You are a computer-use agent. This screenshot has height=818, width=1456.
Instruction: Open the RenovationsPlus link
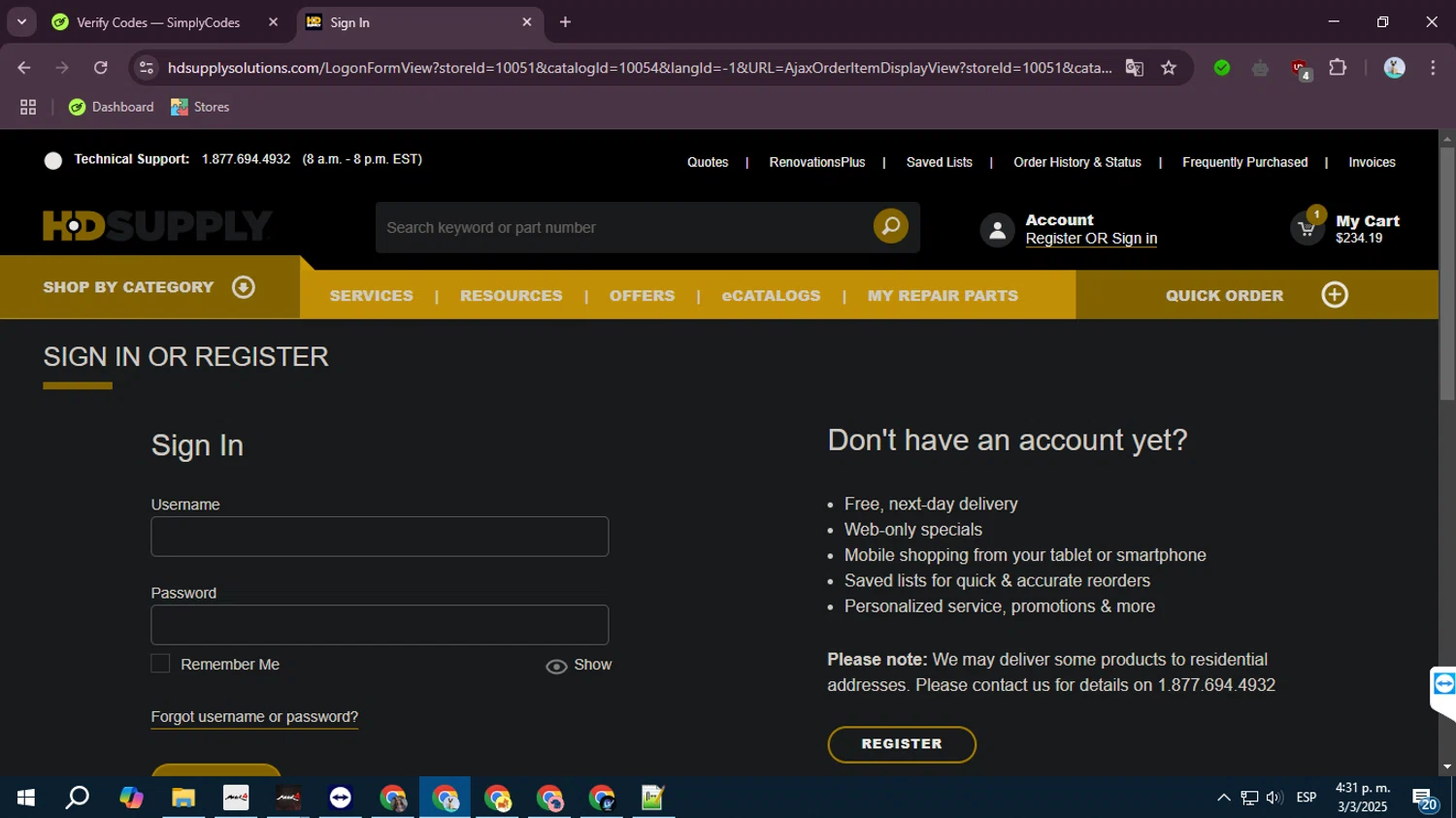click(817, 162)
